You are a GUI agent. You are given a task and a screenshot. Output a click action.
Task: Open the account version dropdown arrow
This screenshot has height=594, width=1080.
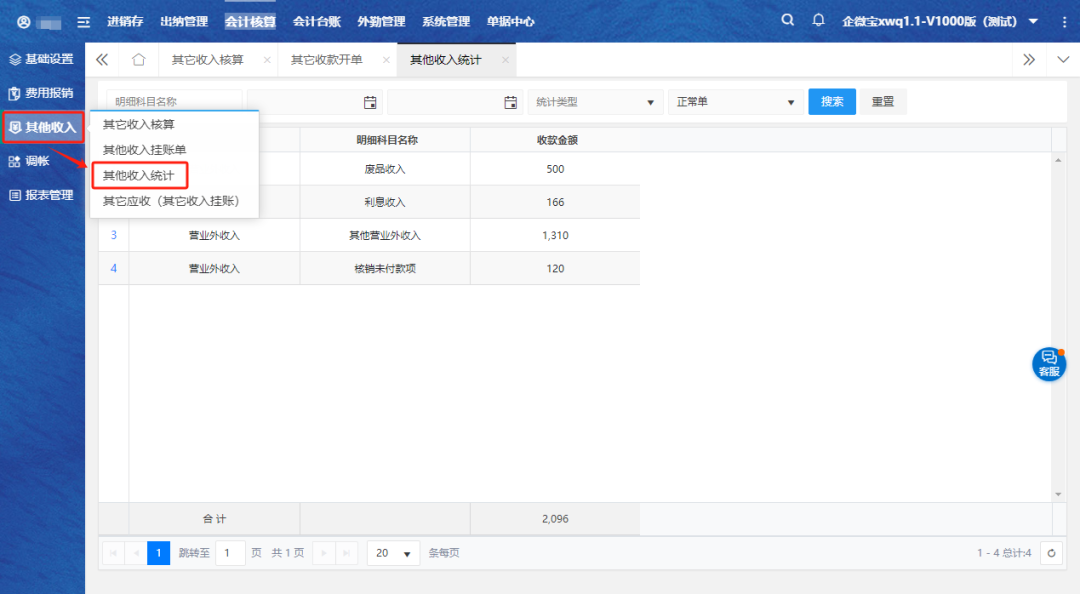pyautogui.click(x=1033, y=21)
